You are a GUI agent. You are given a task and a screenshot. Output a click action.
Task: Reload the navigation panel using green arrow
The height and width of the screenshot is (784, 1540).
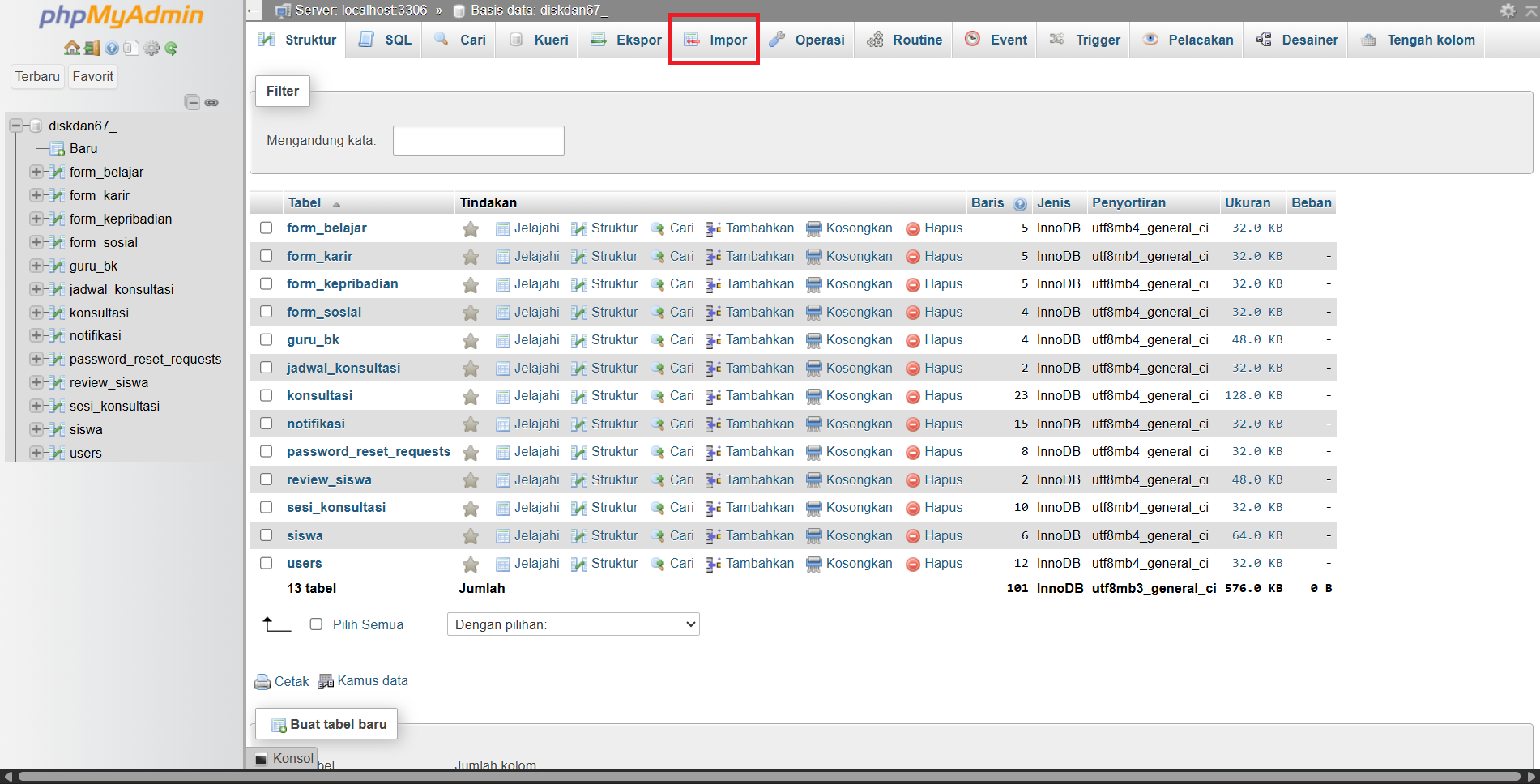(171, 49)
